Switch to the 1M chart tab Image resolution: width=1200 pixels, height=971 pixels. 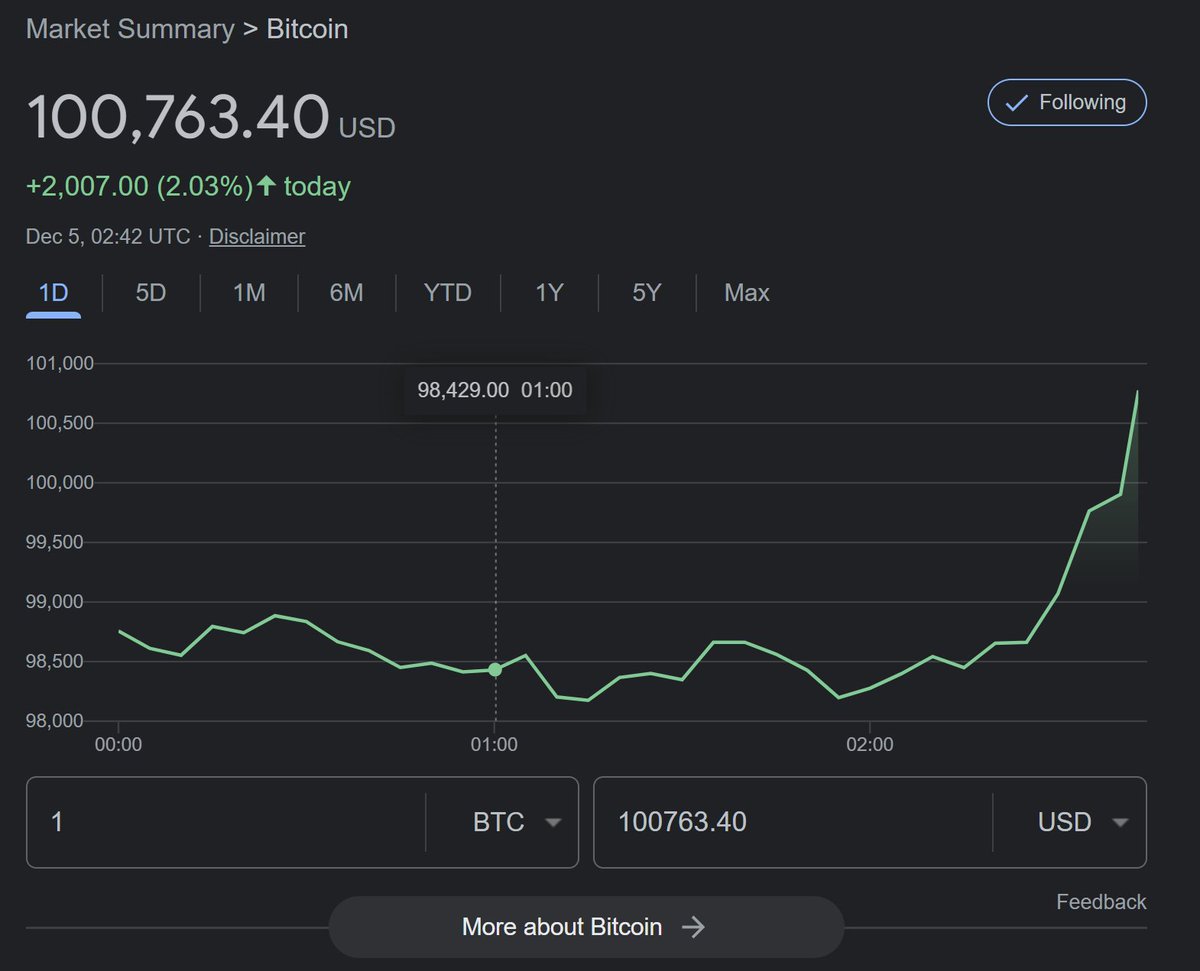coord(249,293)
